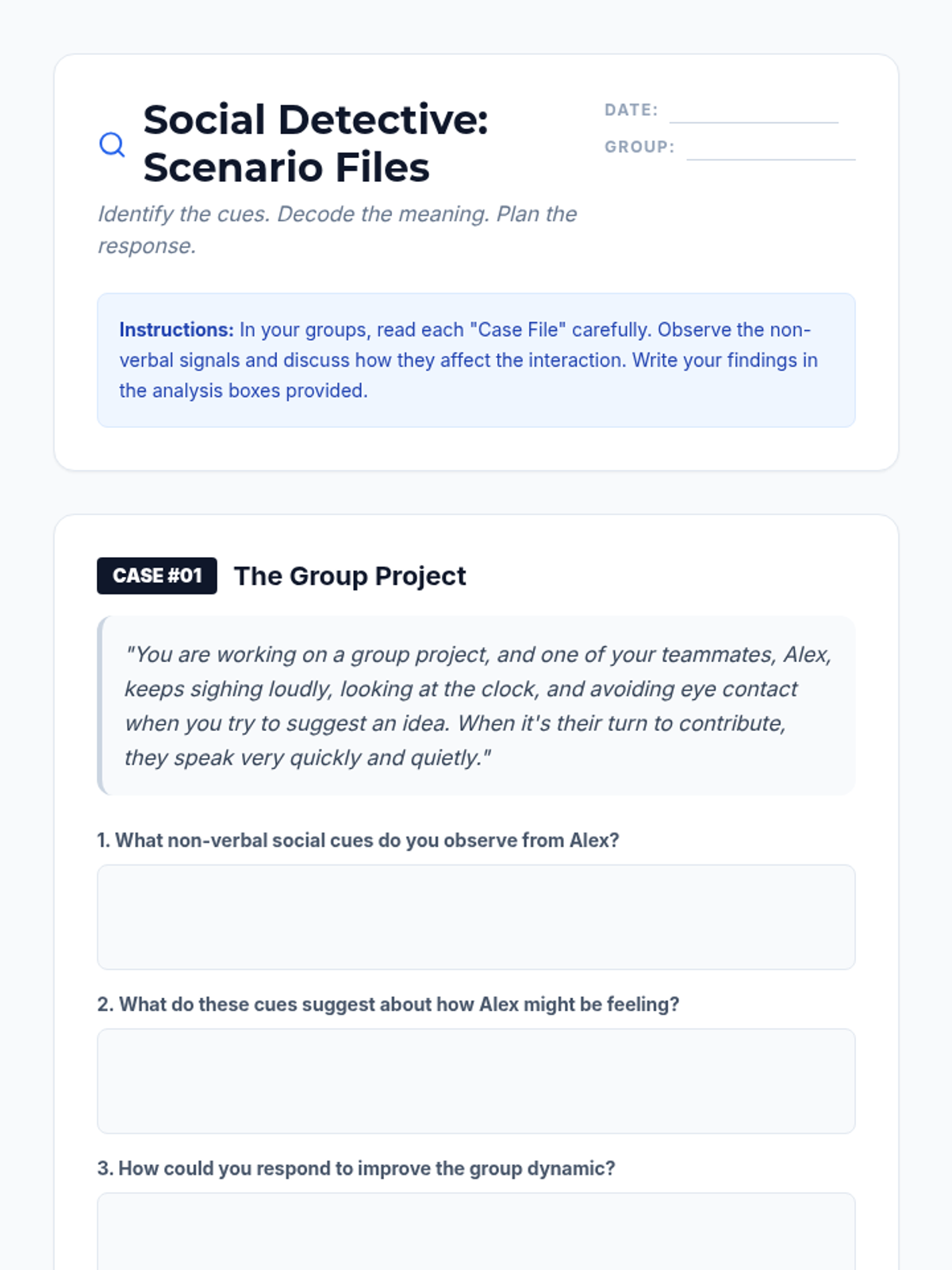Click the GROUP input line
The width and height of the screenshot is (952, 1270).
point(770,148)
